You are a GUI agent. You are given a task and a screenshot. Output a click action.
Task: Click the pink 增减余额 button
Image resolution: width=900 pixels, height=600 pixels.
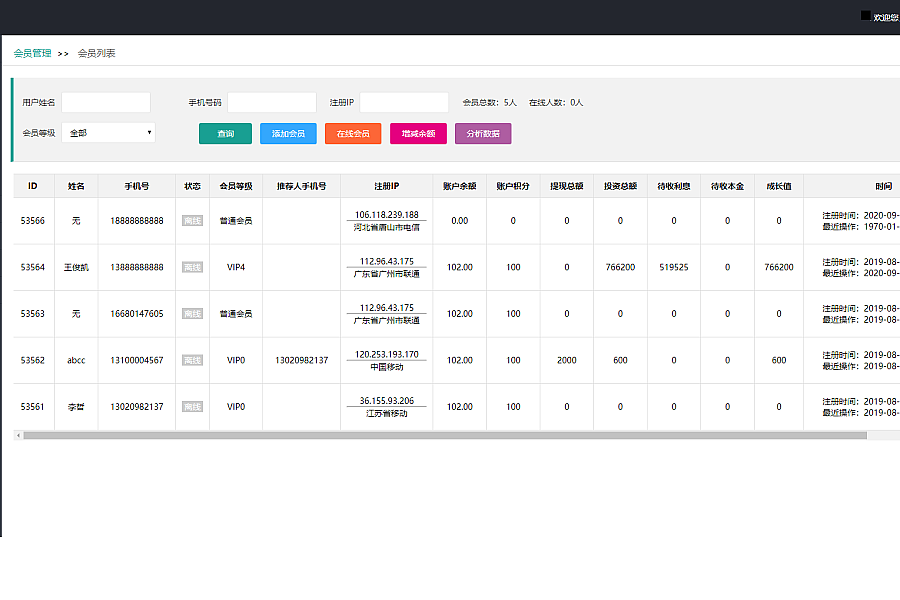(x=418, y=133)
